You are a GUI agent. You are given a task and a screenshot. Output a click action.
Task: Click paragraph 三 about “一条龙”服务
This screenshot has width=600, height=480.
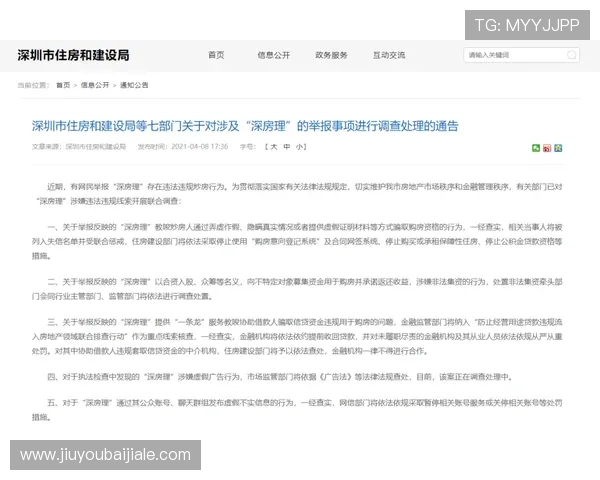point(297,336)
